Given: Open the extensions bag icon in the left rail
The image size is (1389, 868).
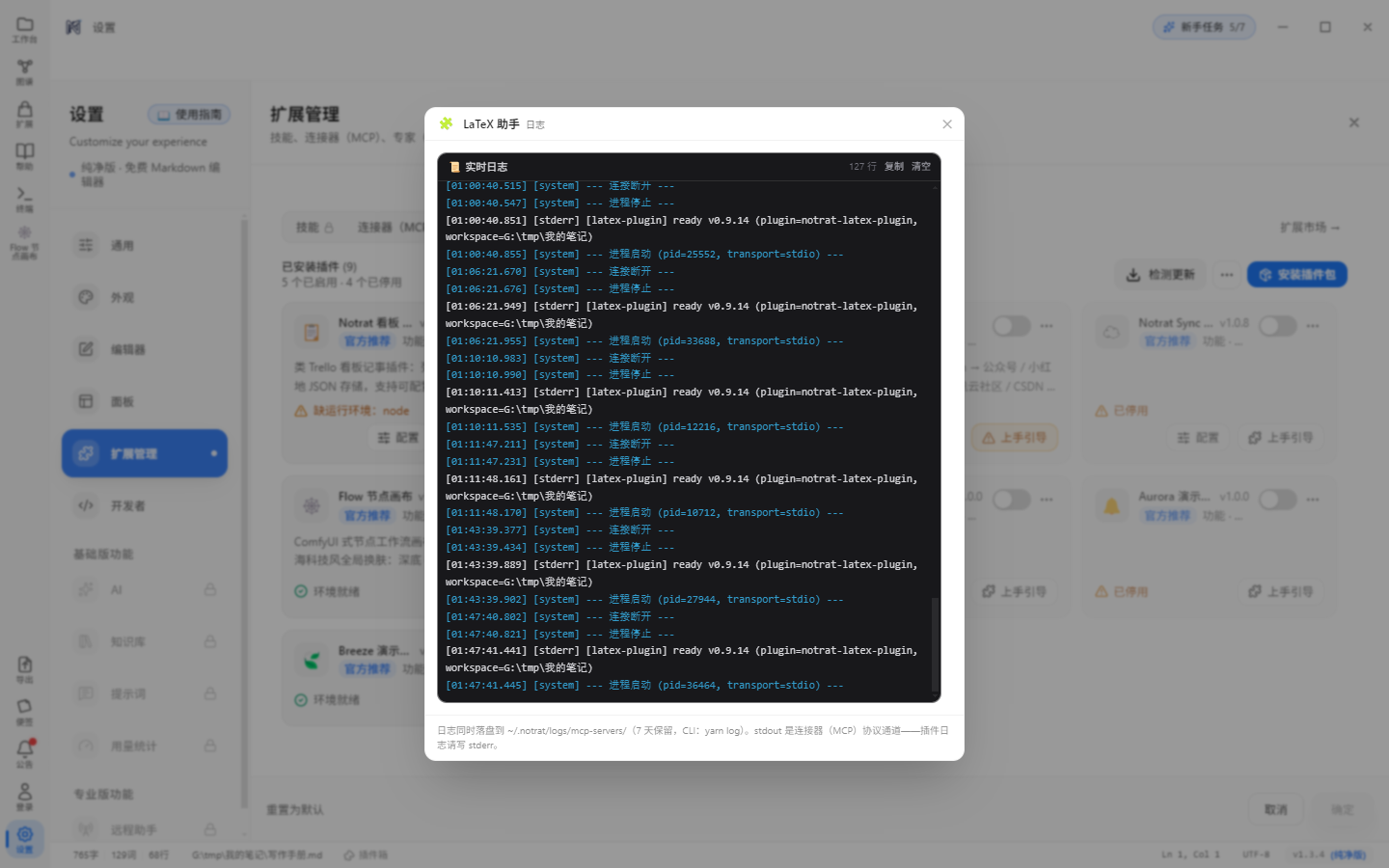Looking at the screenshot, I should (25, 113).
